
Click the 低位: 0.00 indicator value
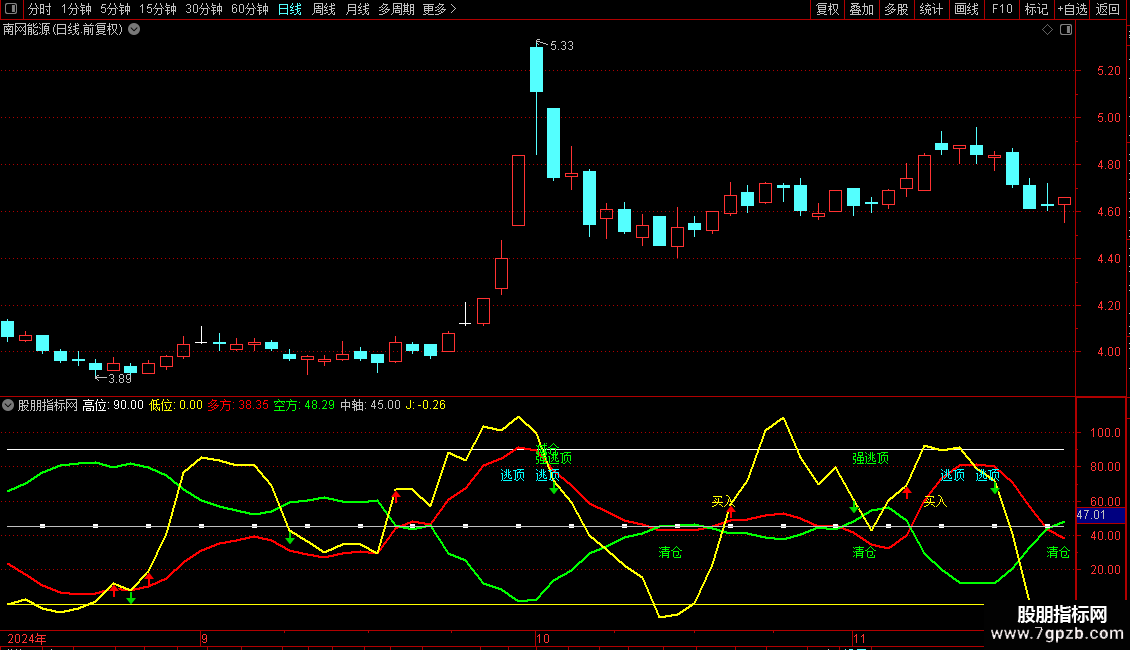pos(176,405)
